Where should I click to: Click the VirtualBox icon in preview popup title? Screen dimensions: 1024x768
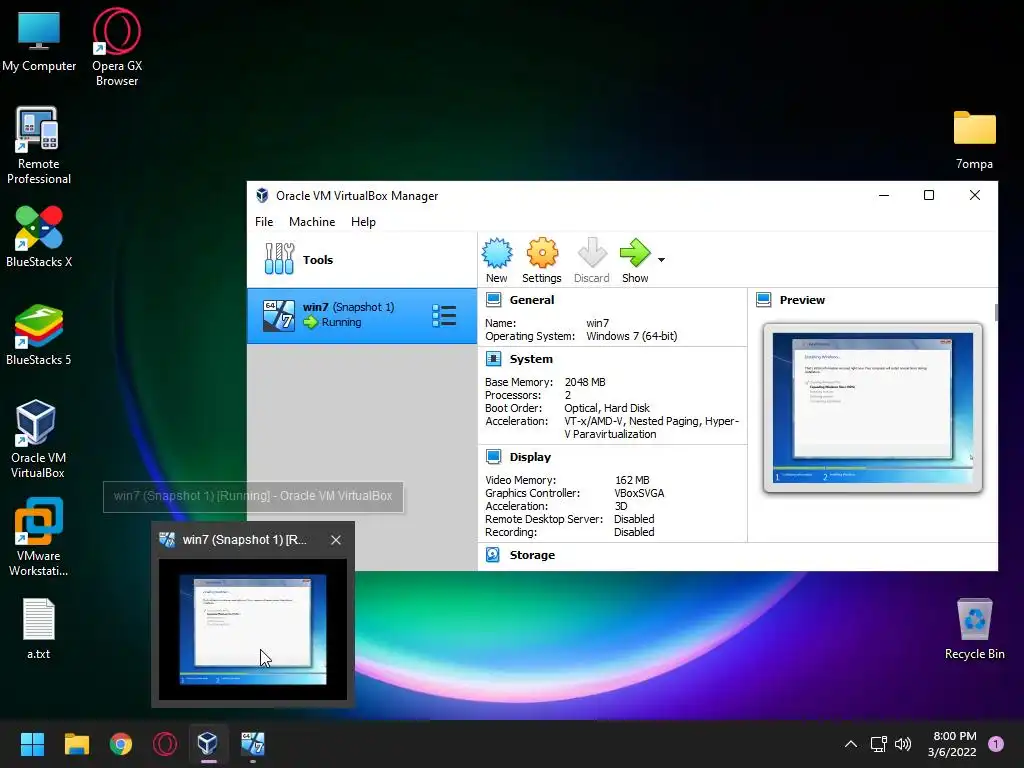point(167,539)
